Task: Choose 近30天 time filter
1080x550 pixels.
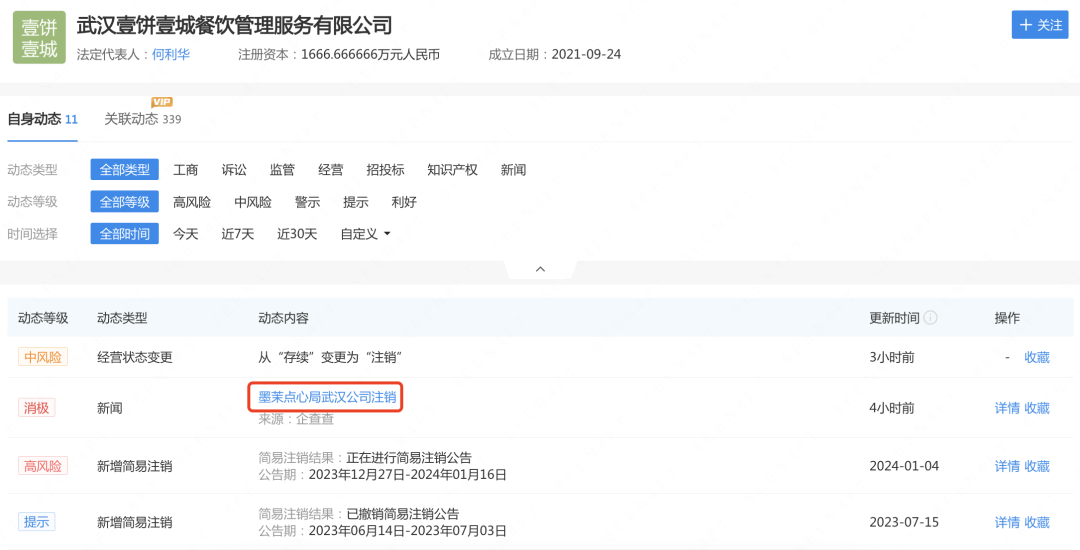Action: (x=297, y=234)
